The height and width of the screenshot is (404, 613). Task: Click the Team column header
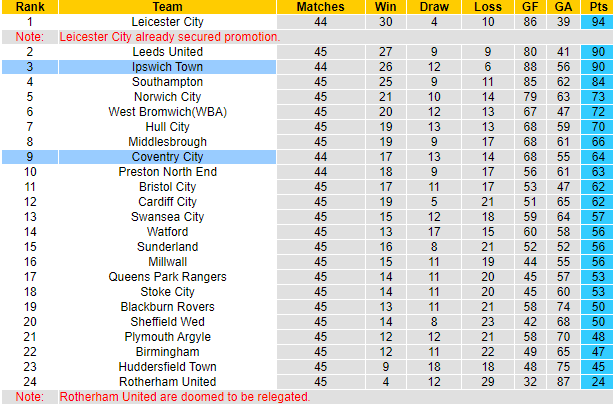tap(167, 7)
